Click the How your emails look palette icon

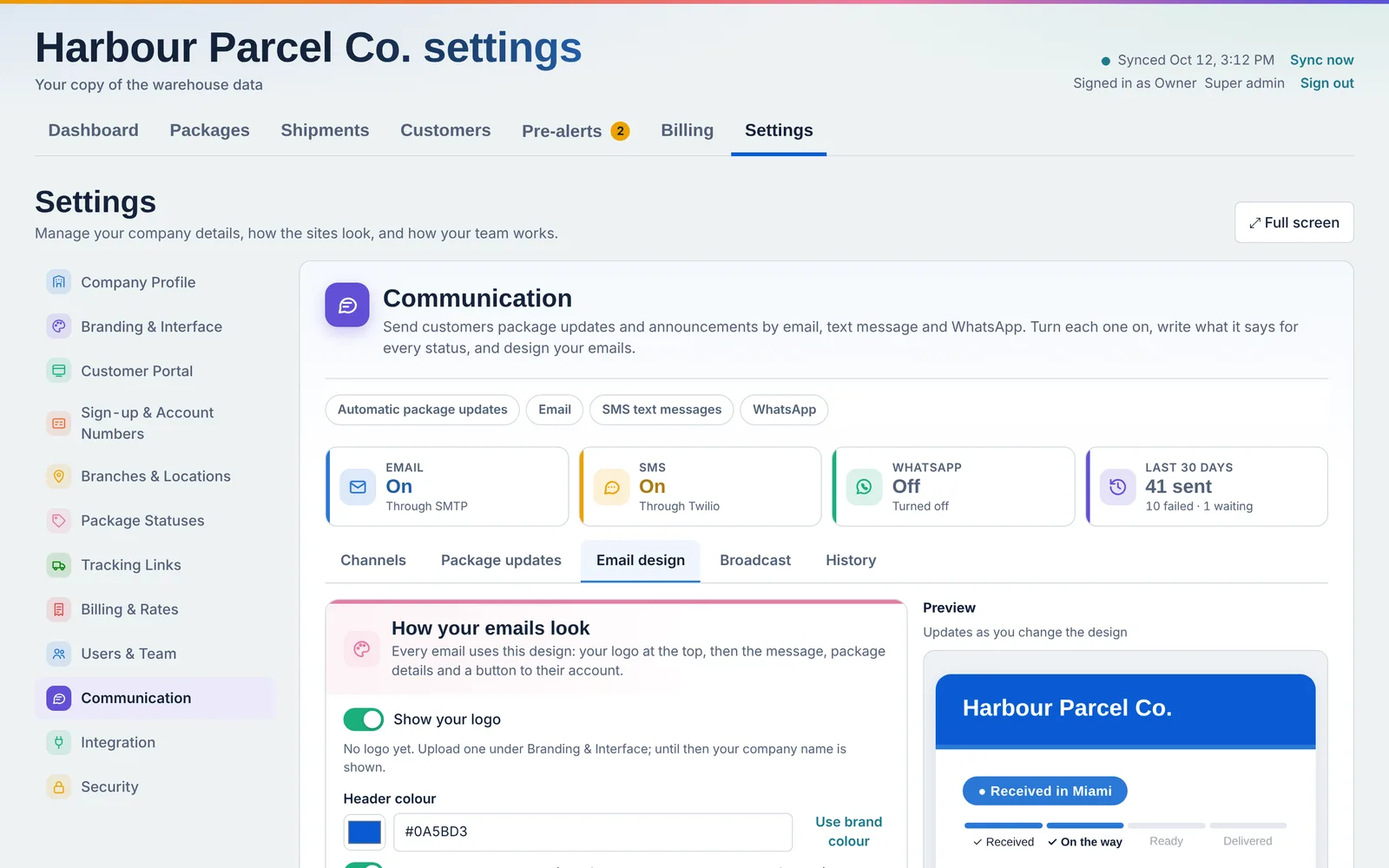click(362, 648)
